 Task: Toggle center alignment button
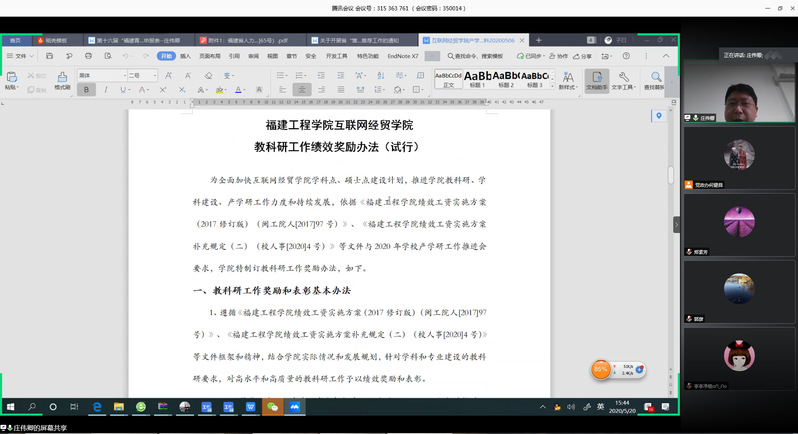[302, 90]
